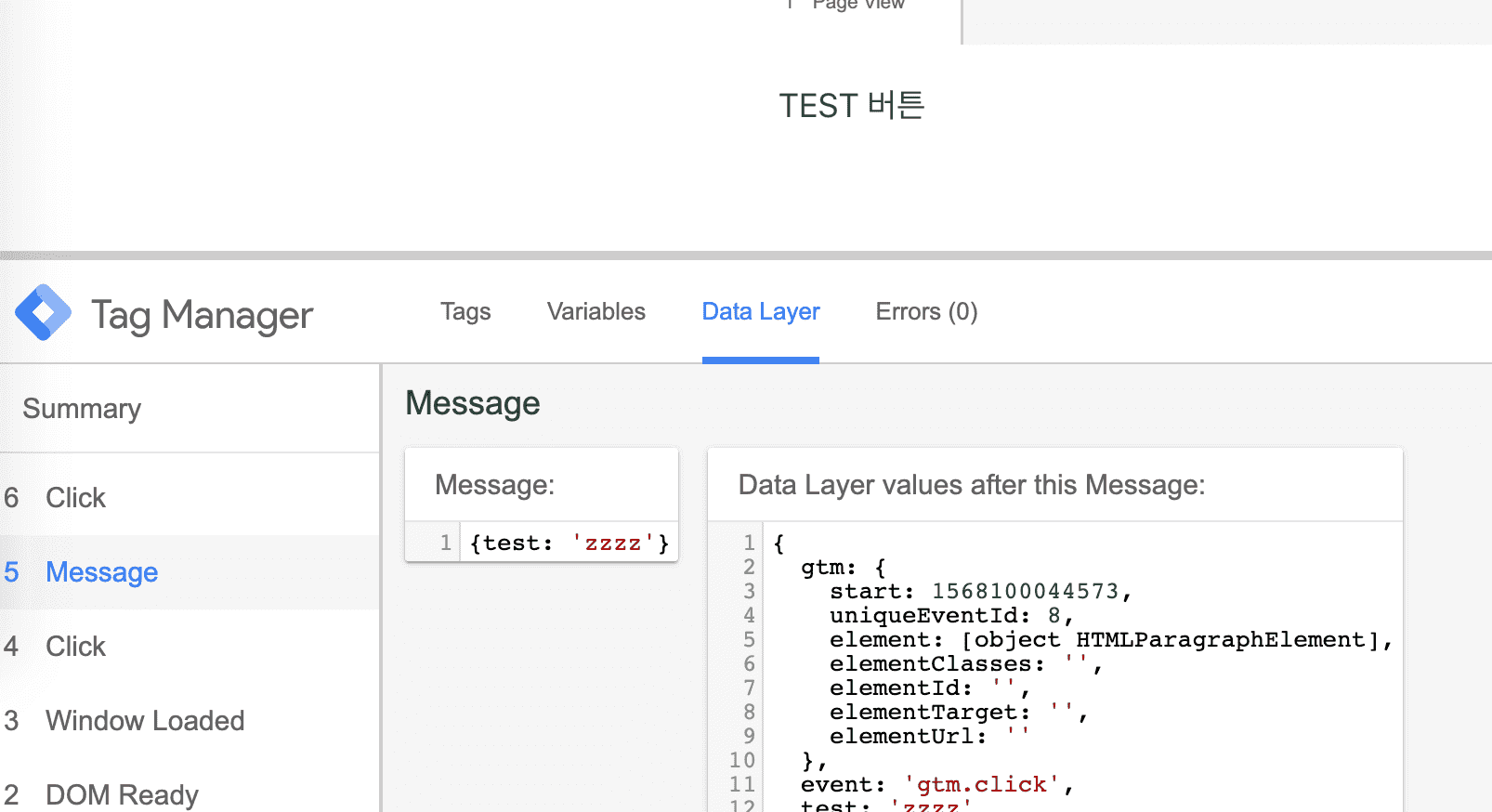This screenshot has height=812, width=1492.
Task: Click the TEST 버튼 text on page
Action: pos(851,106)
